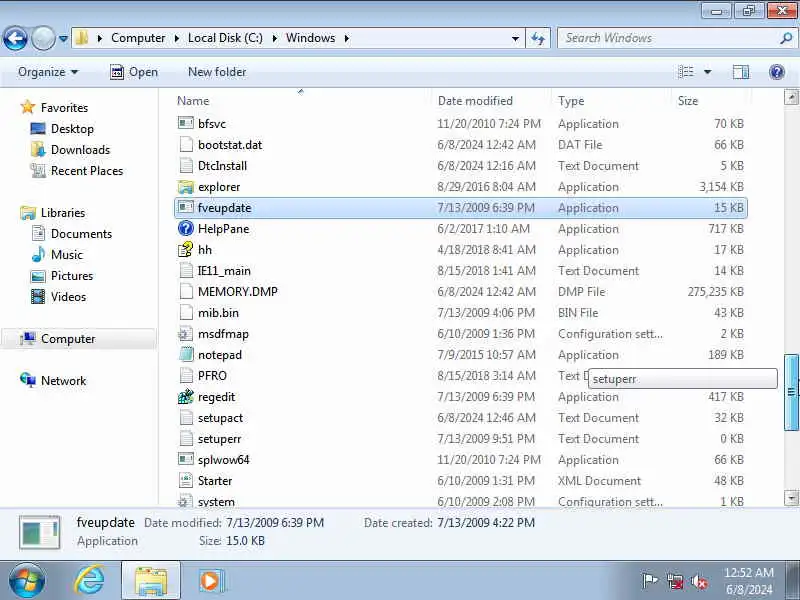Expand the arrow after Computer breadcrumb

pyautogui.click(x=177, y=38)
